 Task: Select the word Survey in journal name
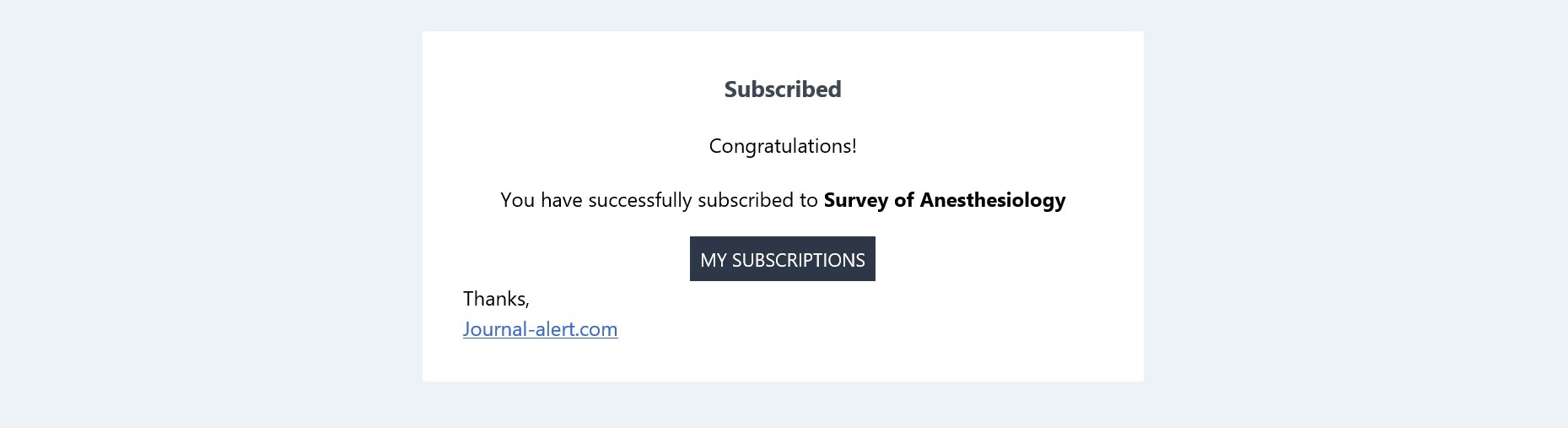pyautogui.click(x=855, y=200)
